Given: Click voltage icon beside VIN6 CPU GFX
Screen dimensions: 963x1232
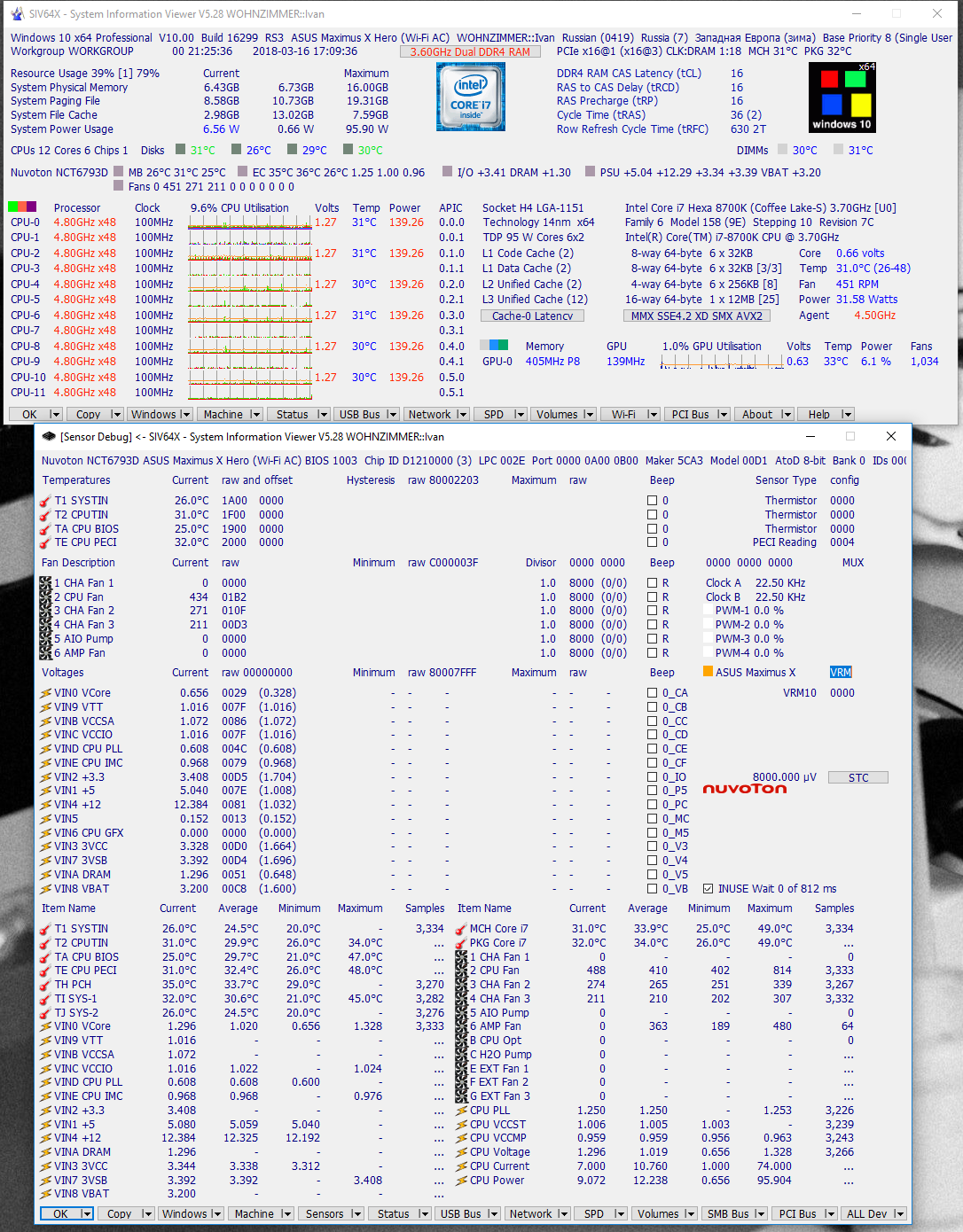Looking at the screenshot, I should [46, 833].
